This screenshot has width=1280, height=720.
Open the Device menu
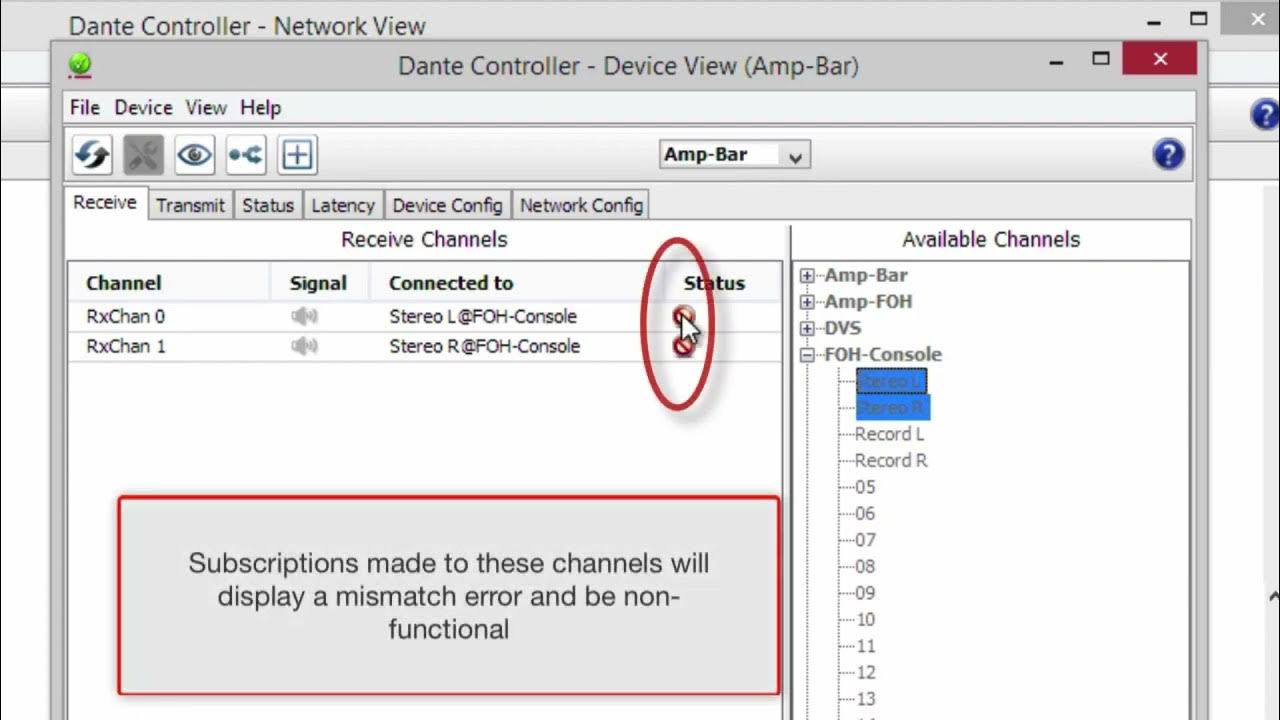[143, 107]
